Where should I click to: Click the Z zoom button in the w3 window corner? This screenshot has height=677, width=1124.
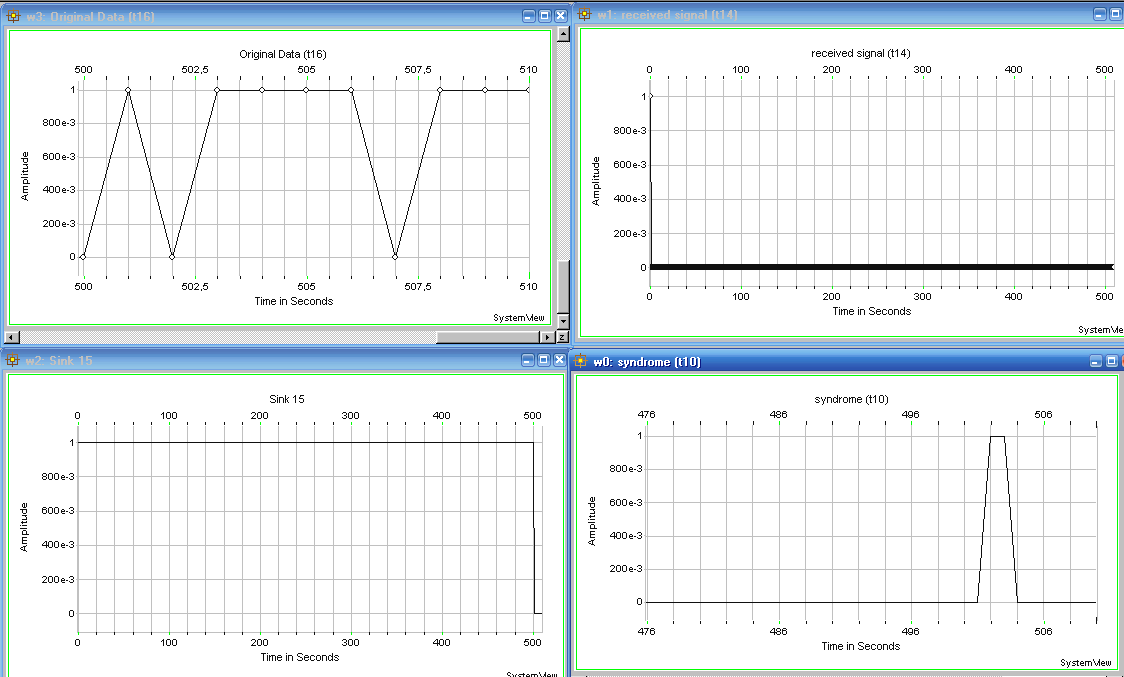coord(563,337)
